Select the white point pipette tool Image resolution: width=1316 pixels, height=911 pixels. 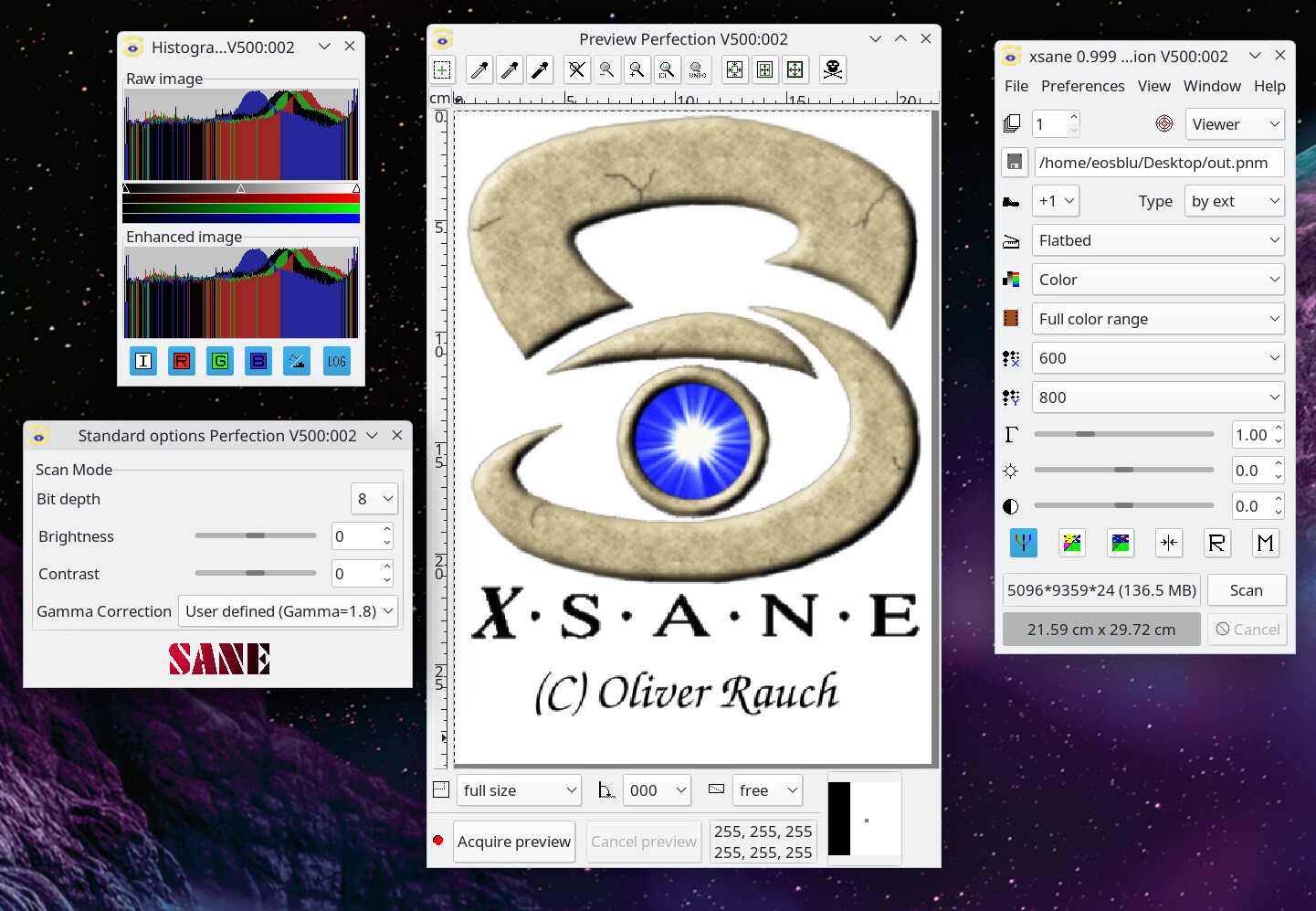tap(479, 69)
